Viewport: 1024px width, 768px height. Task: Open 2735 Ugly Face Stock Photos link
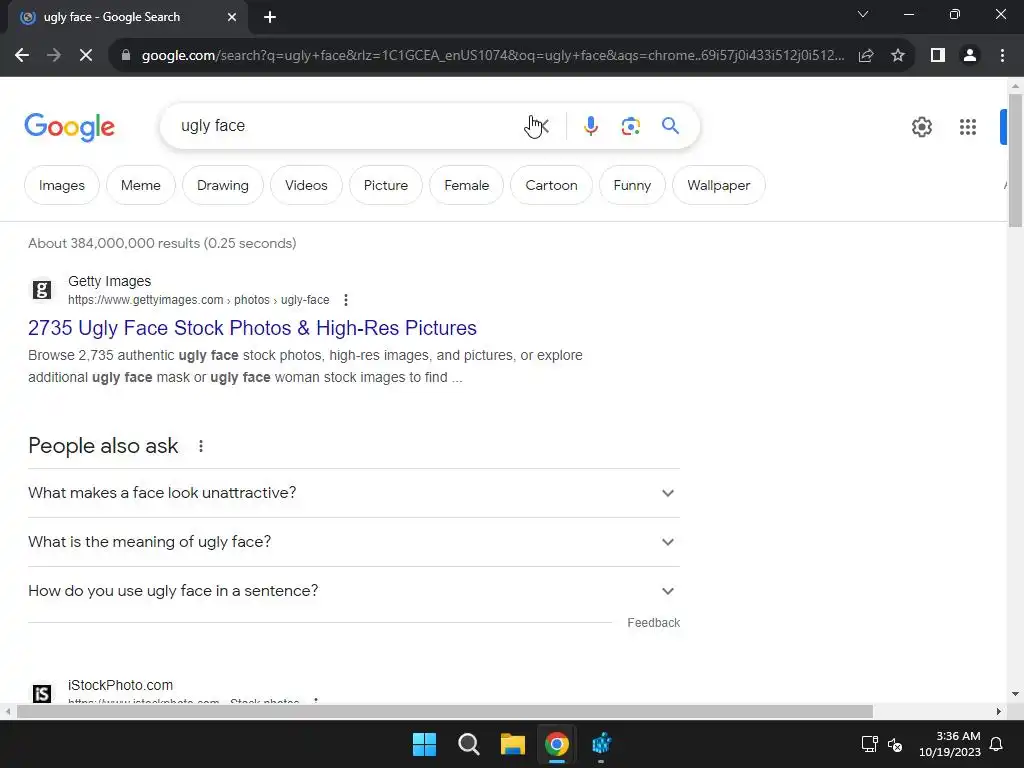coord(252,328)
